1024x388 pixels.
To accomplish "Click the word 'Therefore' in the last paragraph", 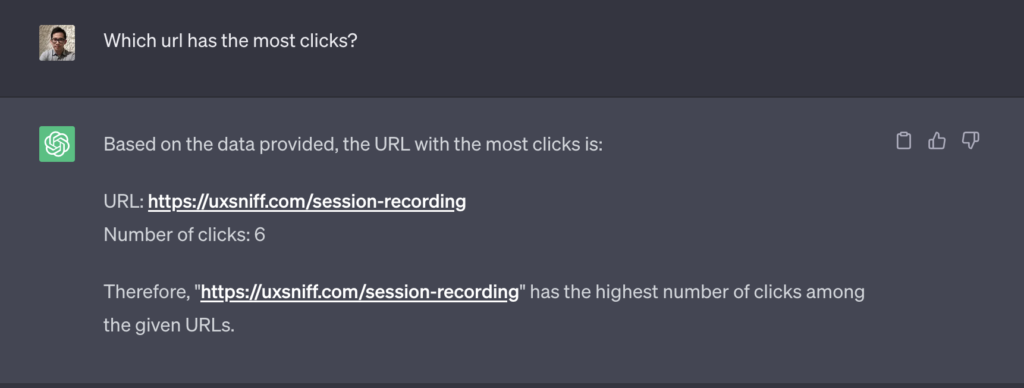I will 146,292.
